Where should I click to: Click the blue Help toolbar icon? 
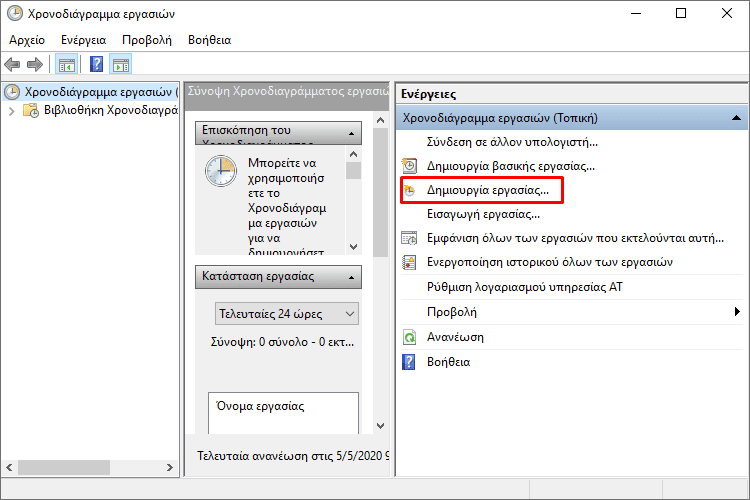[x=97, y=65]
